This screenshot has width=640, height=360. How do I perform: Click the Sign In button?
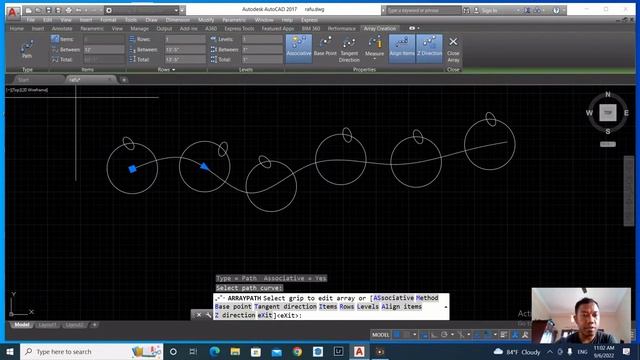pyautogui.click(x=486, y=11)
